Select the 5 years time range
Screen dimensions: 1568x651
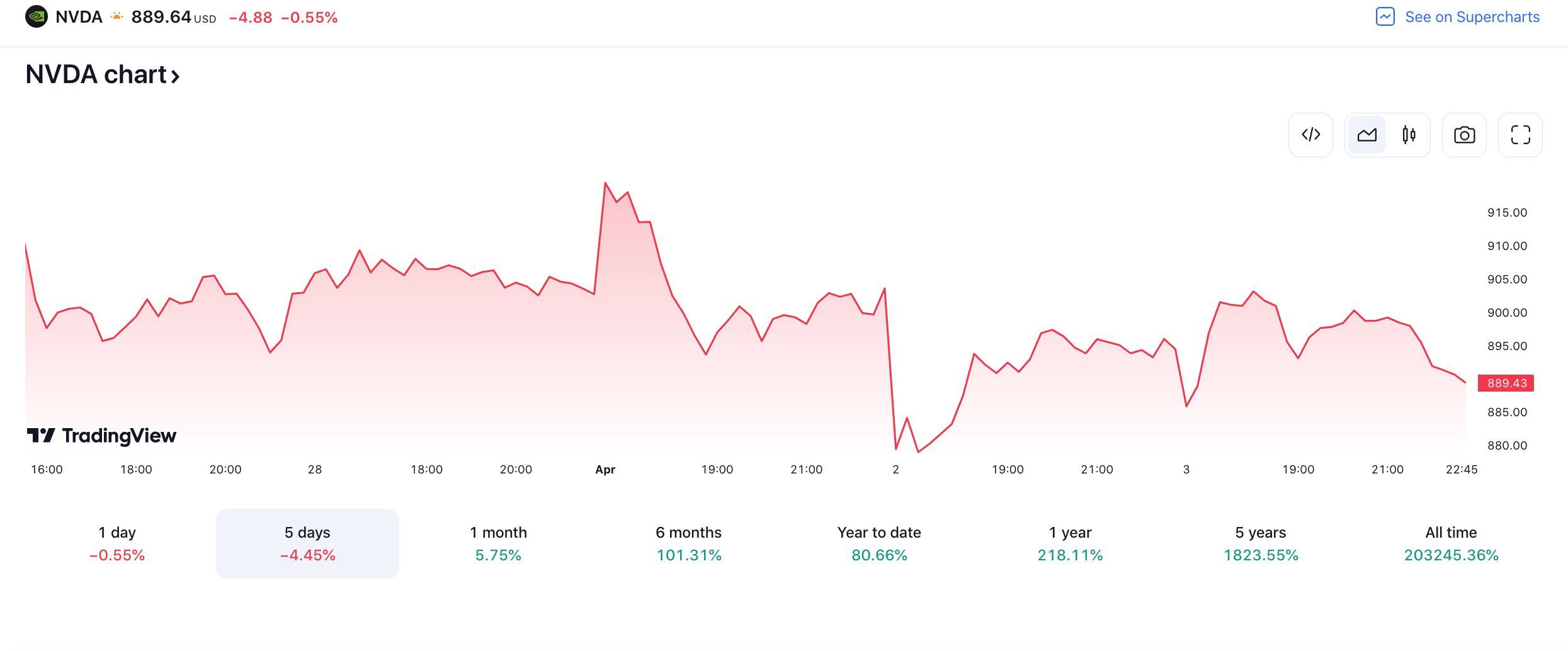click(x=1261, y=543)
